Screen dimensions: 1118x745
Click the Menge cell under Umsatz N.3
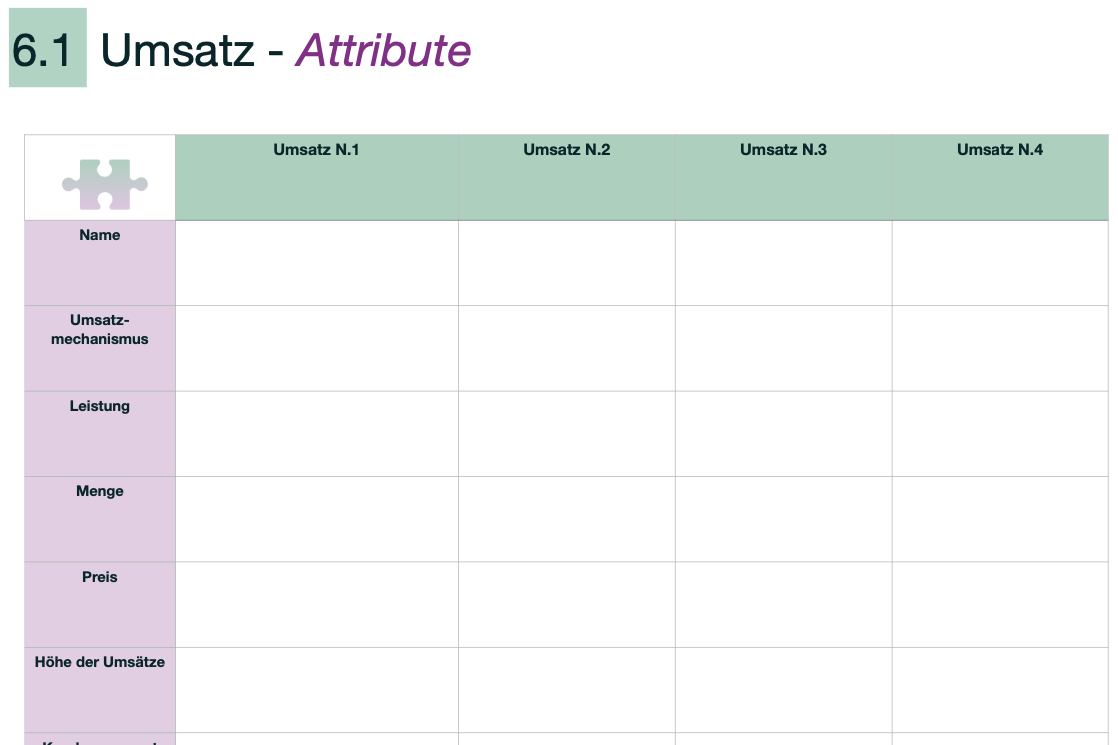click(x=784, y=520)
